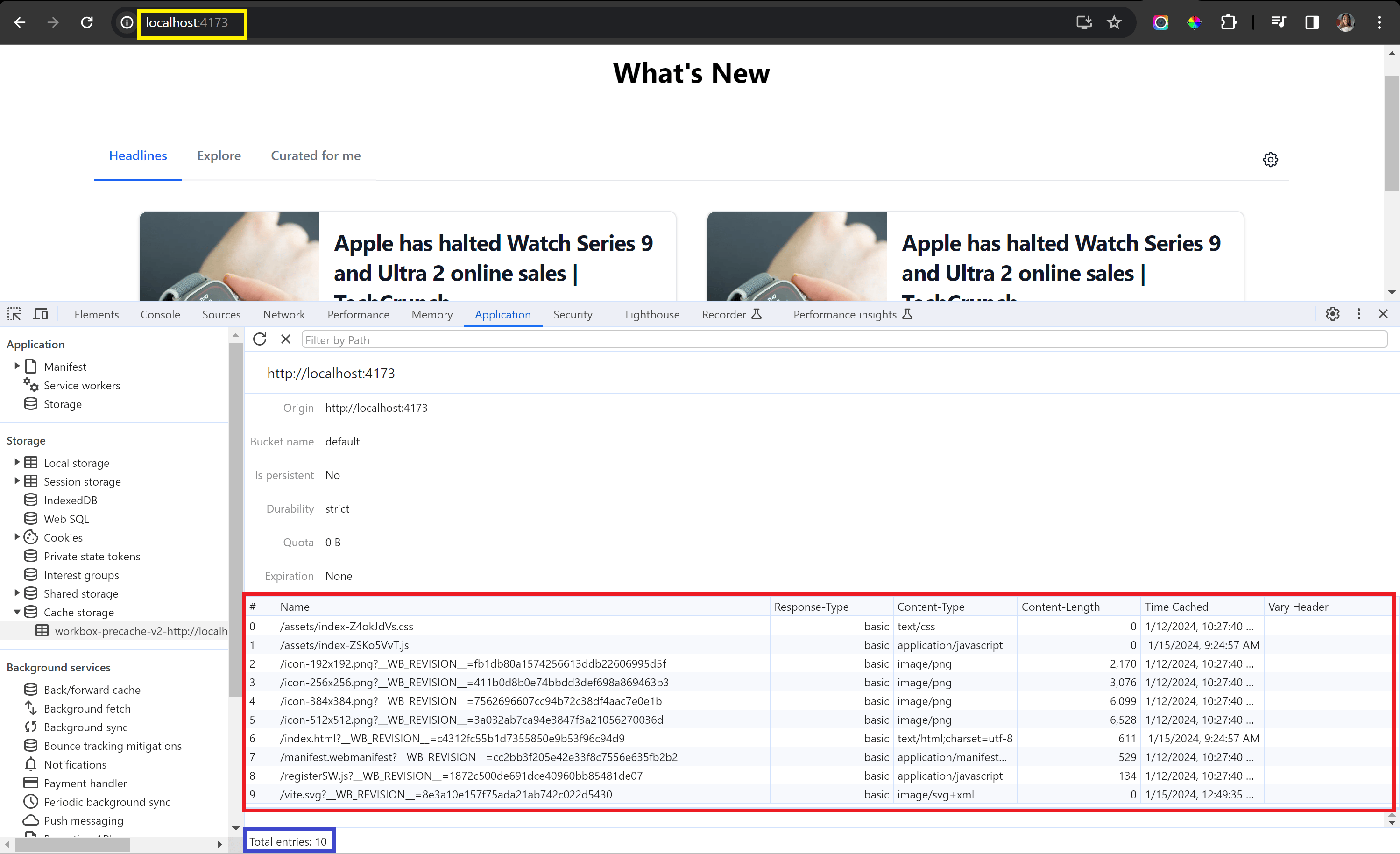Open the Performance panel in DevTools
The width and height of the screenshot is (1400, 854).
(x=359, y=315)
